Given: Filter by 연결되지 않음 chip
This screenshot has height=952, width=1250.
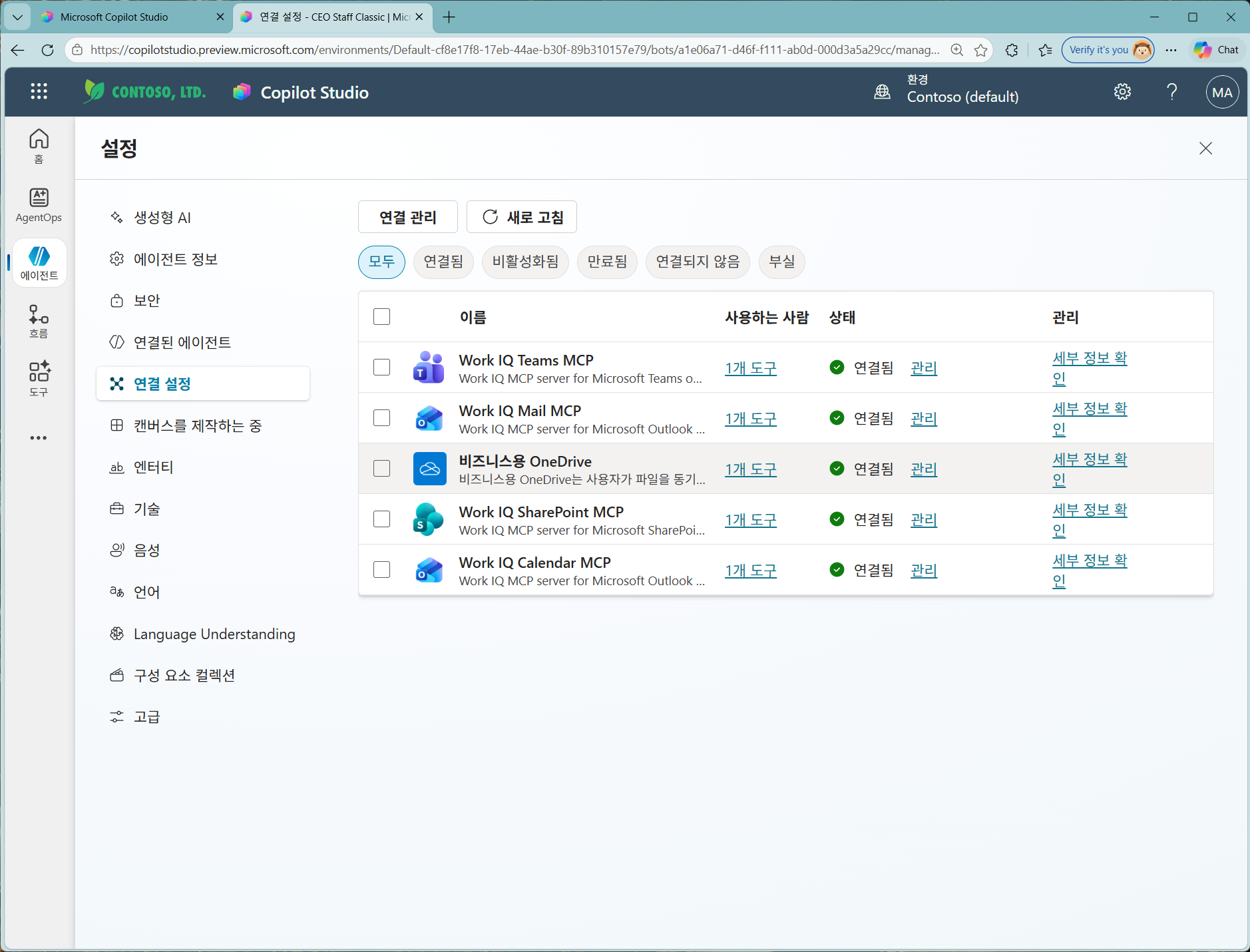Looking at the screenshot, I should (698, 262).
